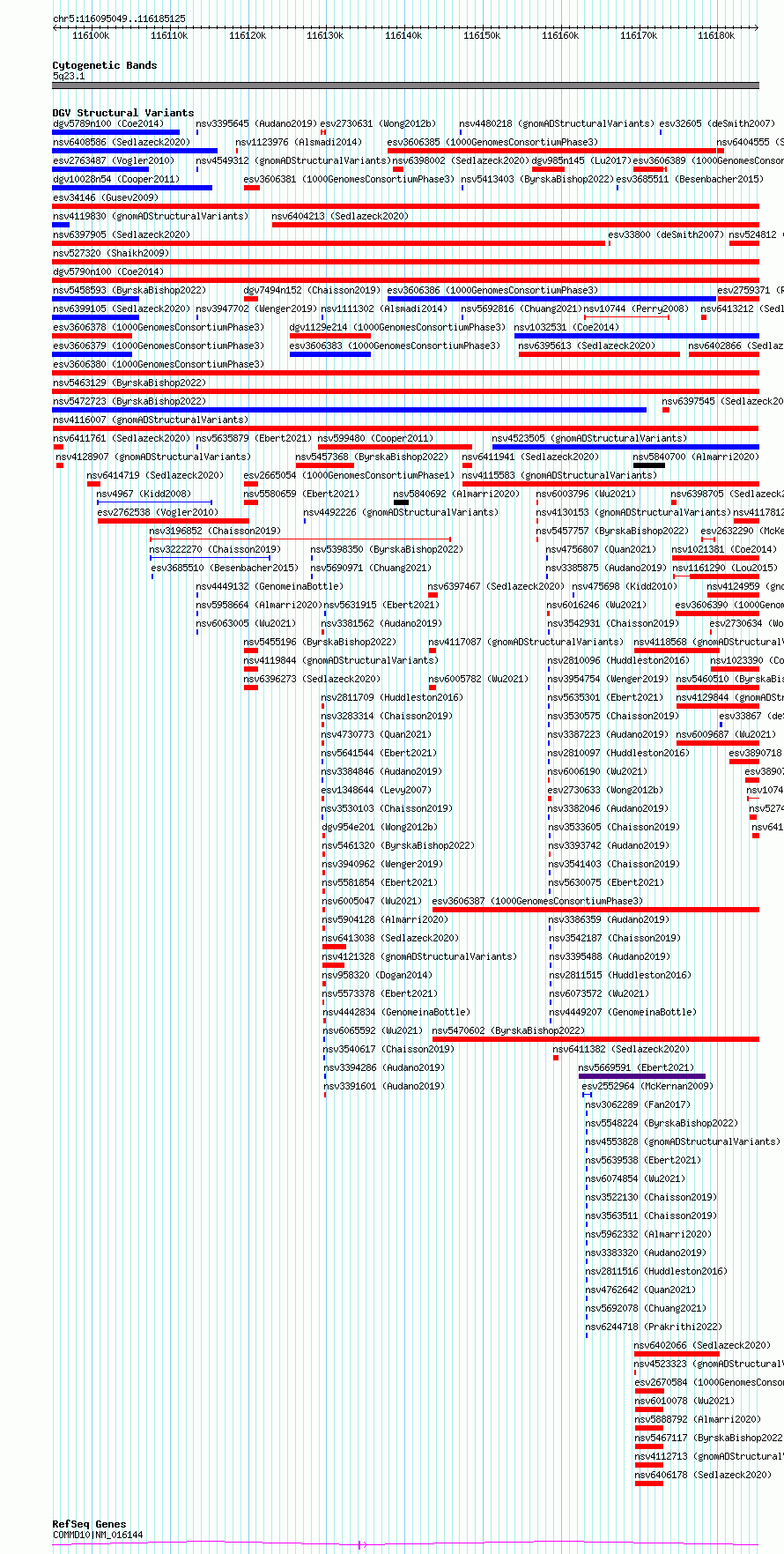Screen dimensions: 784x1554
Task: Click the magenta COMMD10 gene line
Action: (x=406, y=1544)
